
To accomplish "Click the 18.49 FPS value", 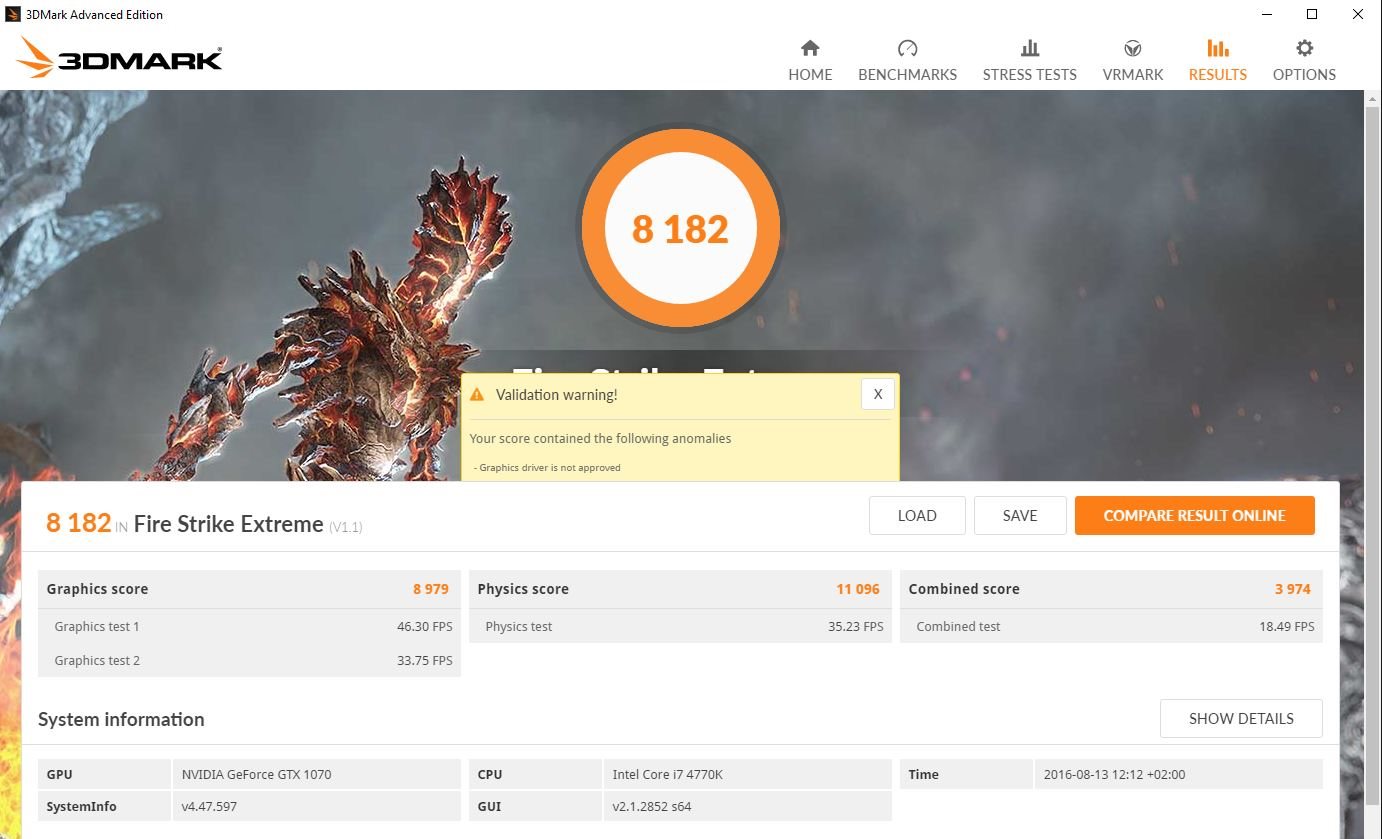I will (1286, 626).
